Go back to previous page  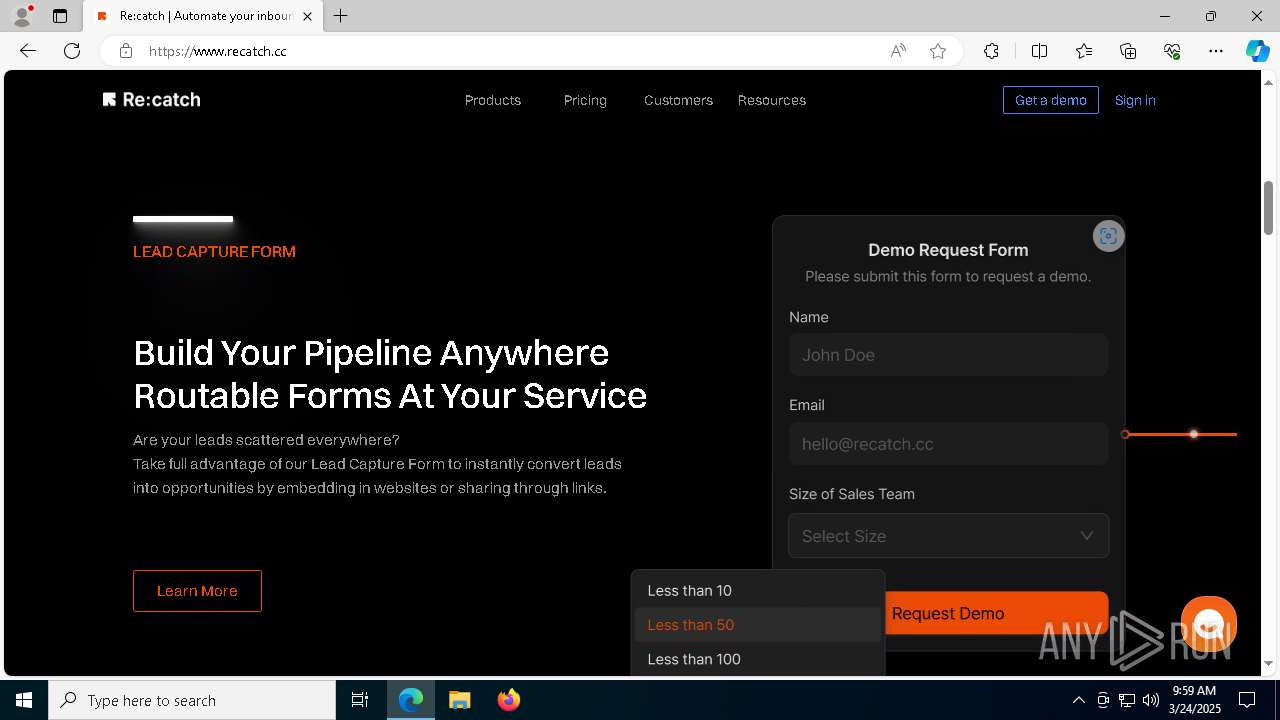[x=28, y=51]
